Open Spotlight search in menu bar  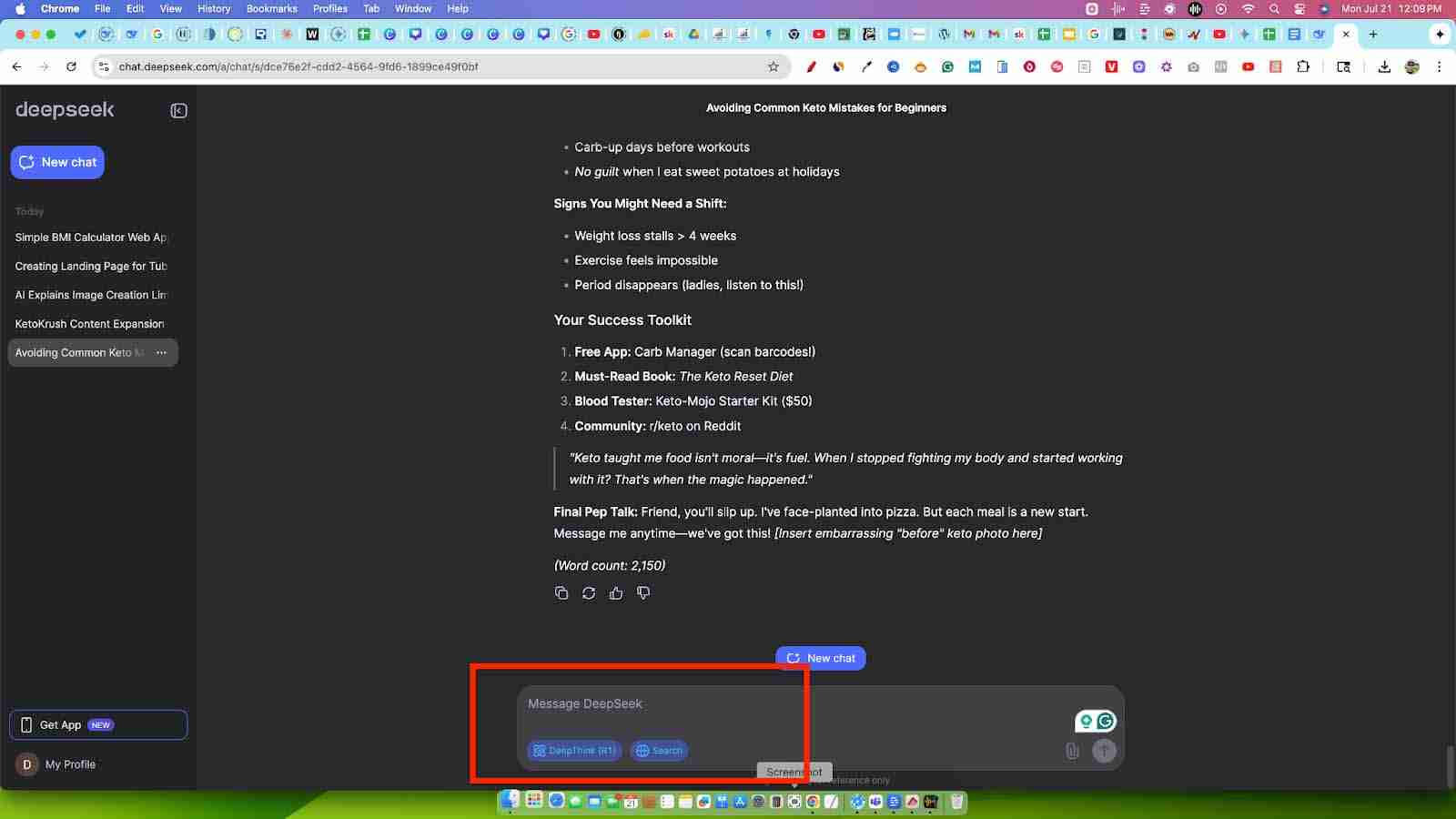click(x=1274, y=8)
